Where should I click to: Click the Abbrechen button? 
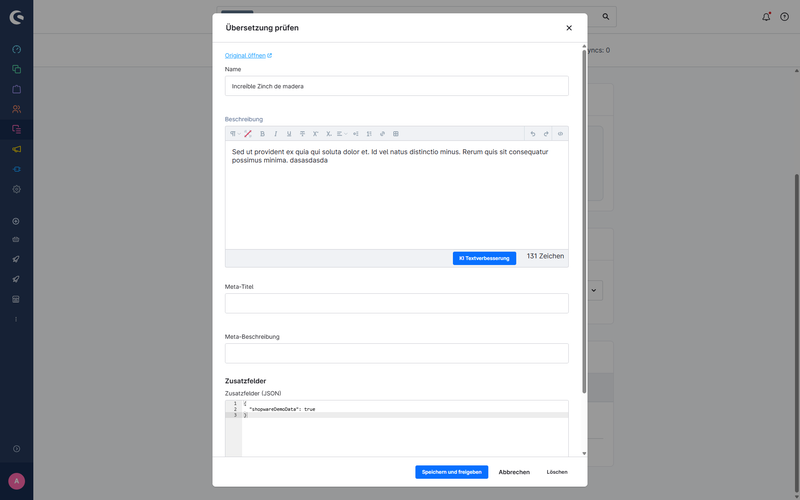tap(514, 472)
